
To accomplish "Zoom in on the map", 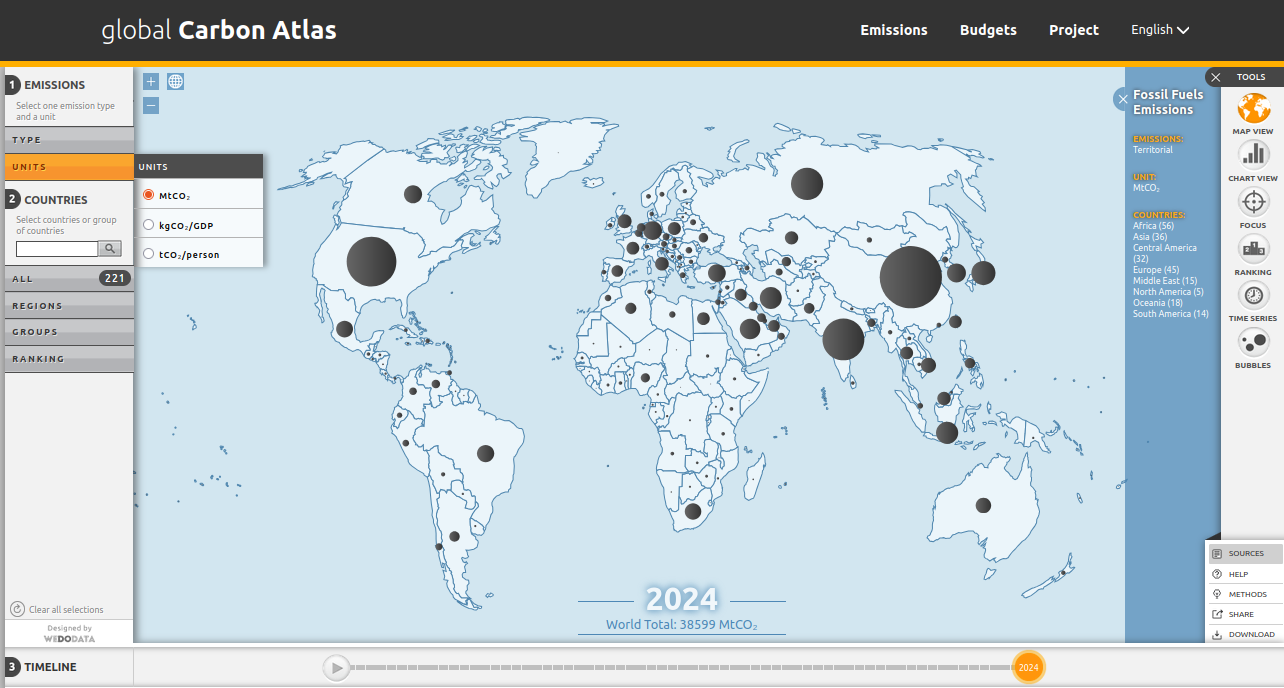I will tap(150, 81).
